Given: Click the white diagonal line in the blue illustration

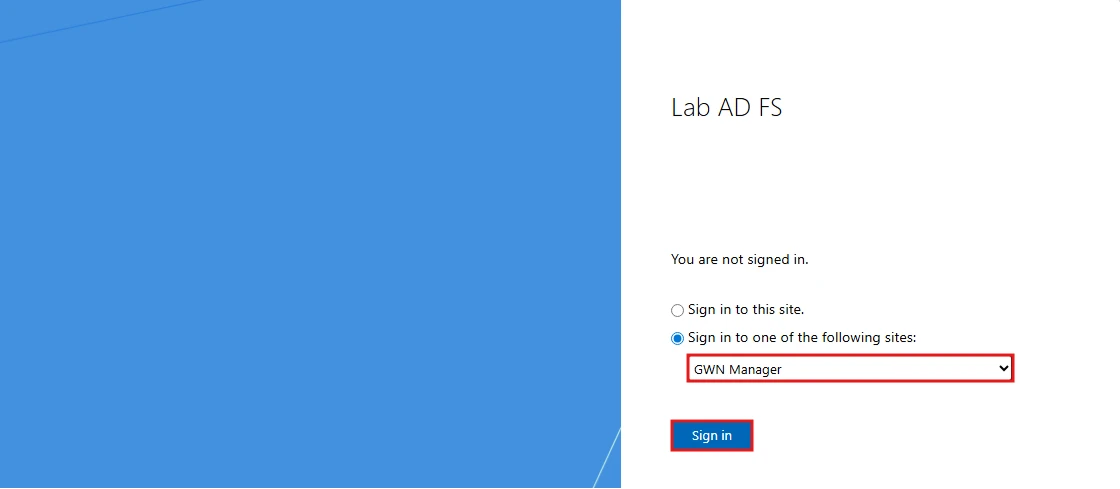Looking at the screenshot, I should point(607,457).
